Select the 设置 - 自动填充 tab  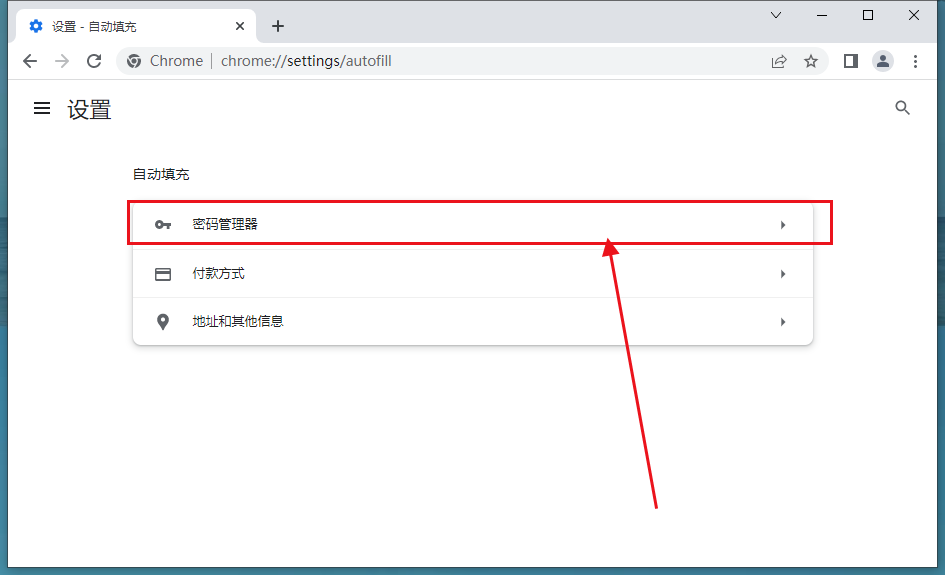(x=136, y=26)
